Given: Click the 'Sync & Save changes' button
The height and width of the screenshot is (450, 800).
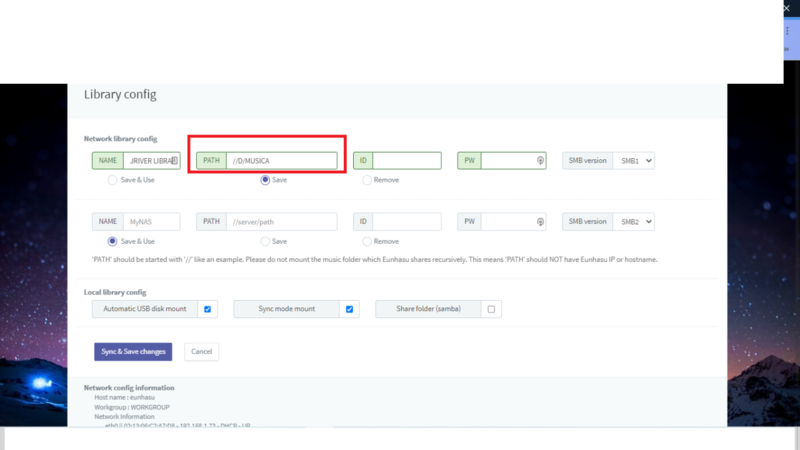Looking at the screenshot, I should click(133, 352).
